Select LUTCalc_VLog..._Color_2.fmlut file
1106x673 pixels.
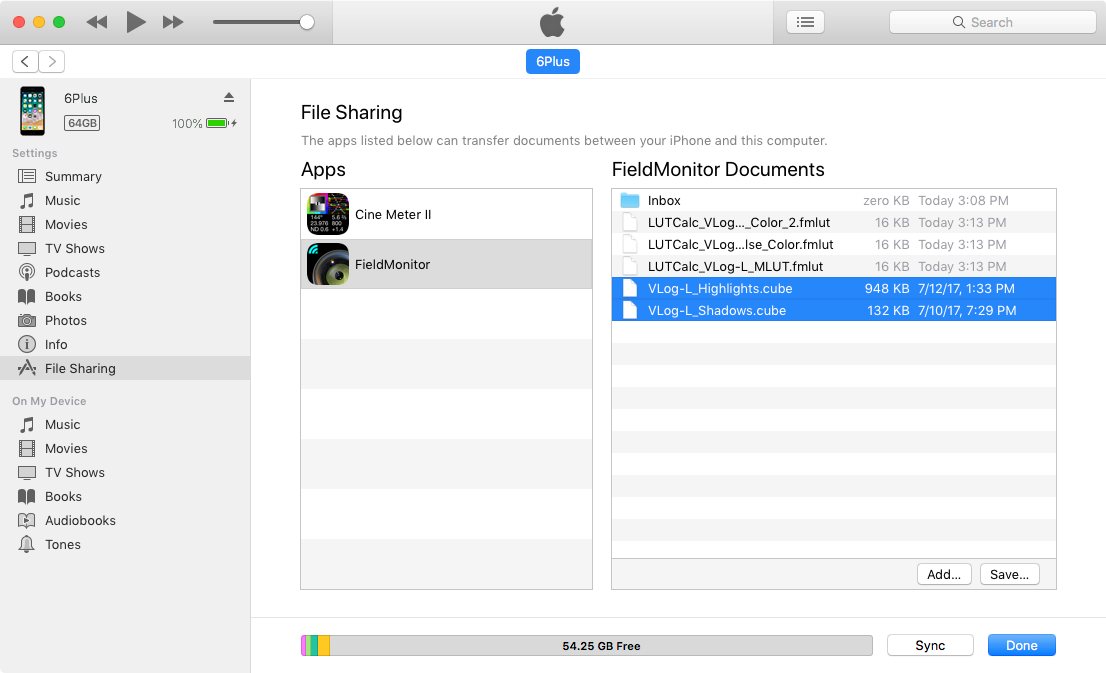(x=834, y=222)
